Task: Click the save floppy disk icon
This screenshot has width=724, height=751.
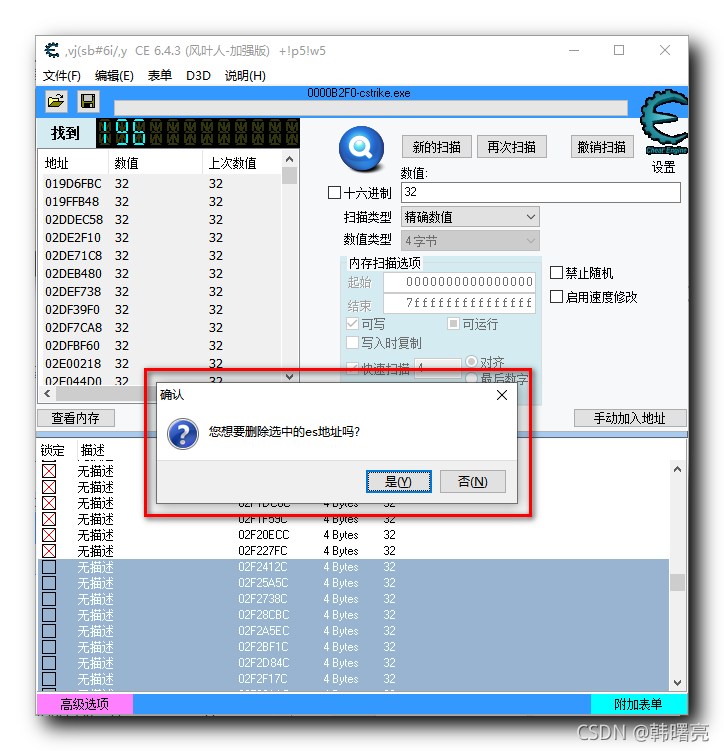Action: 88,101
